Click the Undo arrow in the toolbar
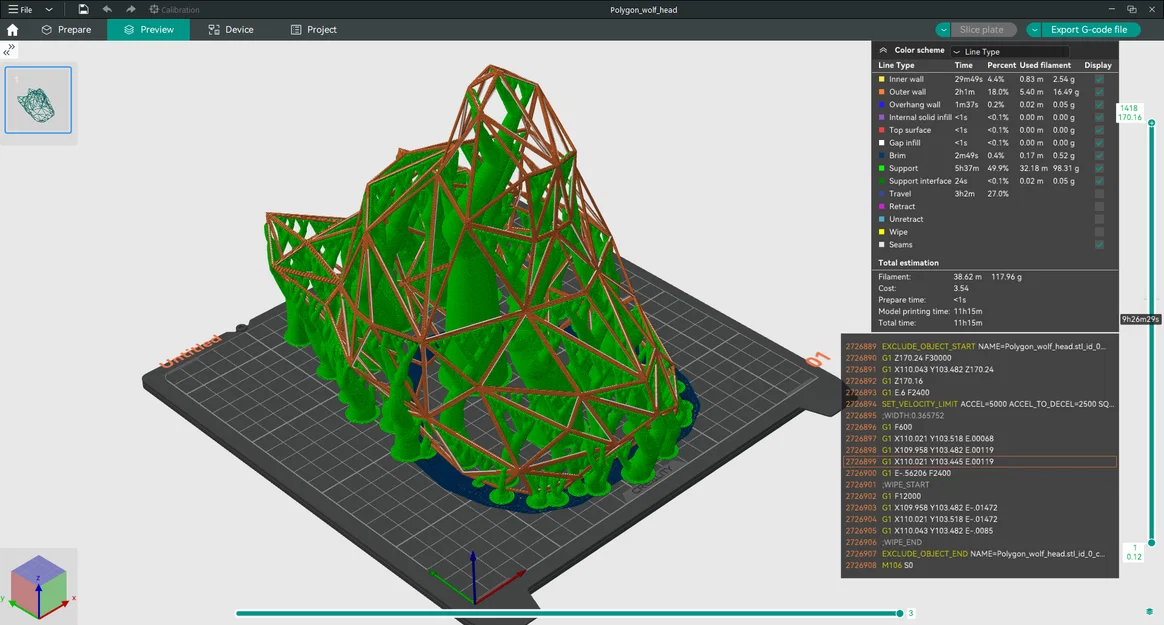Screen dimensions: 1164x625 pos(106,9)
